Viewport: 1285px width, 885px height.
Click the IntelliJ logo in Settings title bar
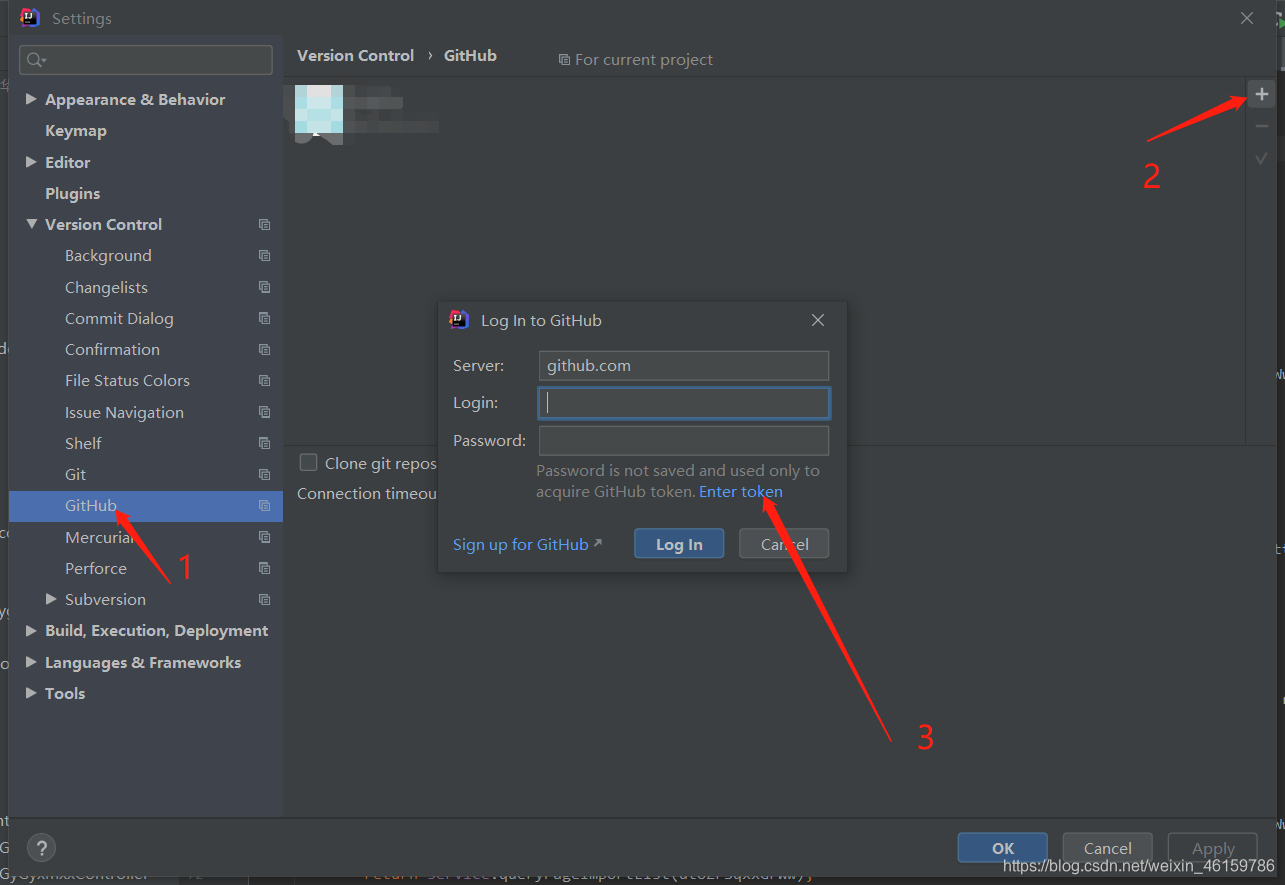[30, 18]
